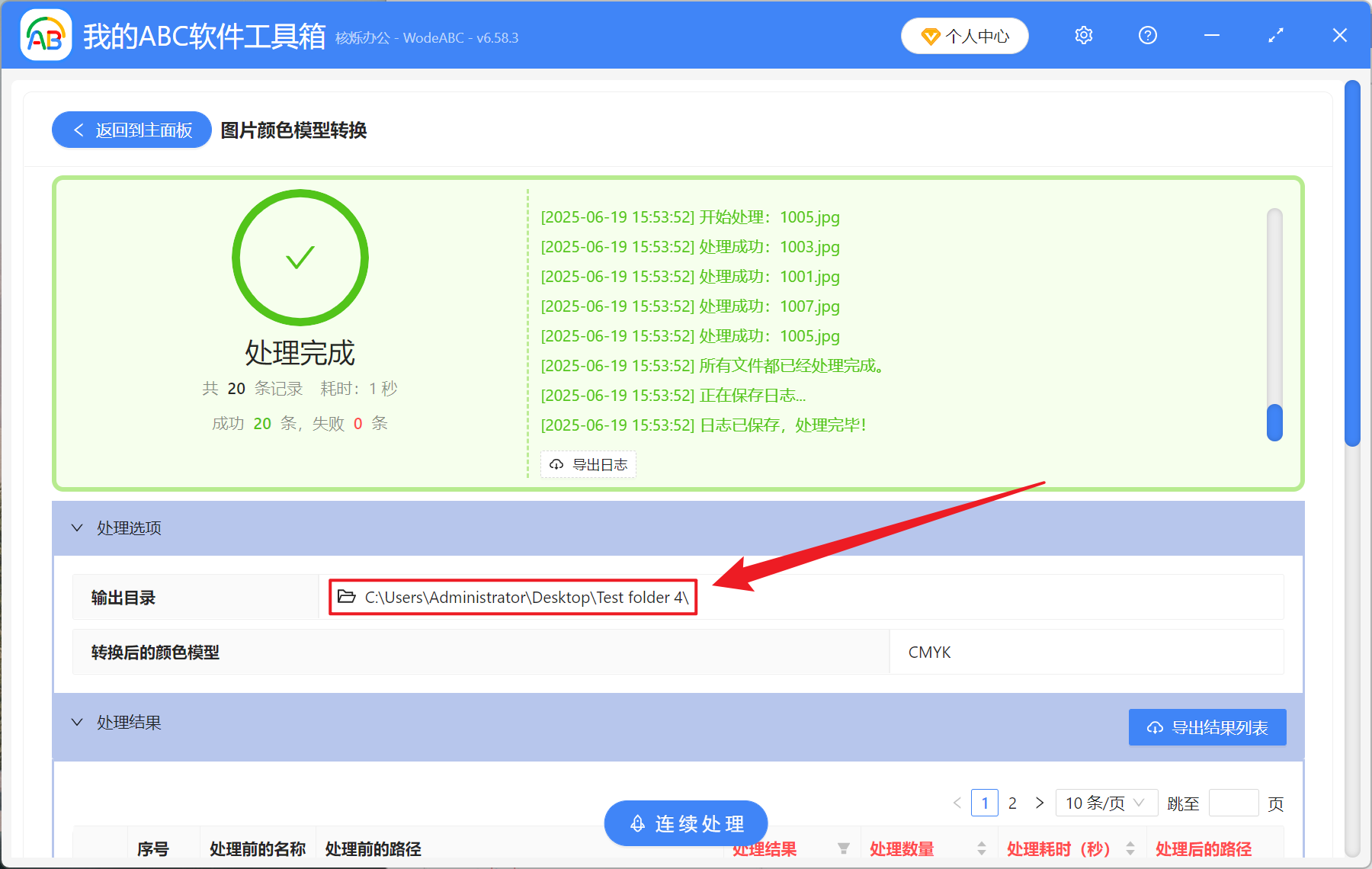Open the 个人中心 menu

(964, 35)
